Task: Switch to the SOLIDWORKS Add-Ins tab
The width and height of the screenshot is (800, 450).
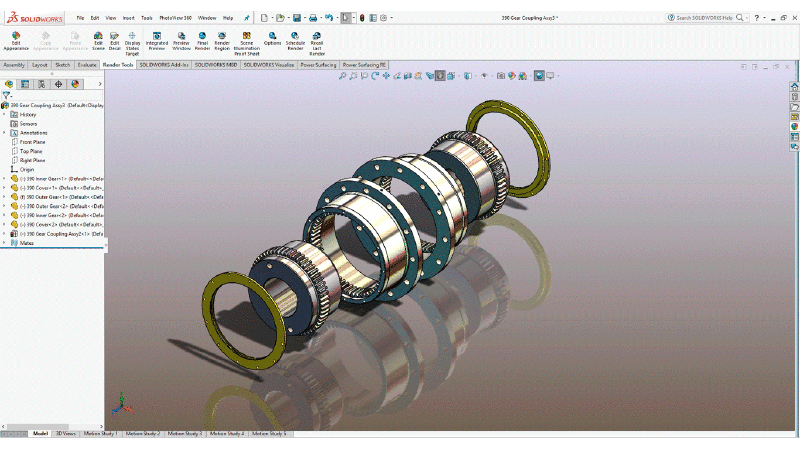Action: 164,65
